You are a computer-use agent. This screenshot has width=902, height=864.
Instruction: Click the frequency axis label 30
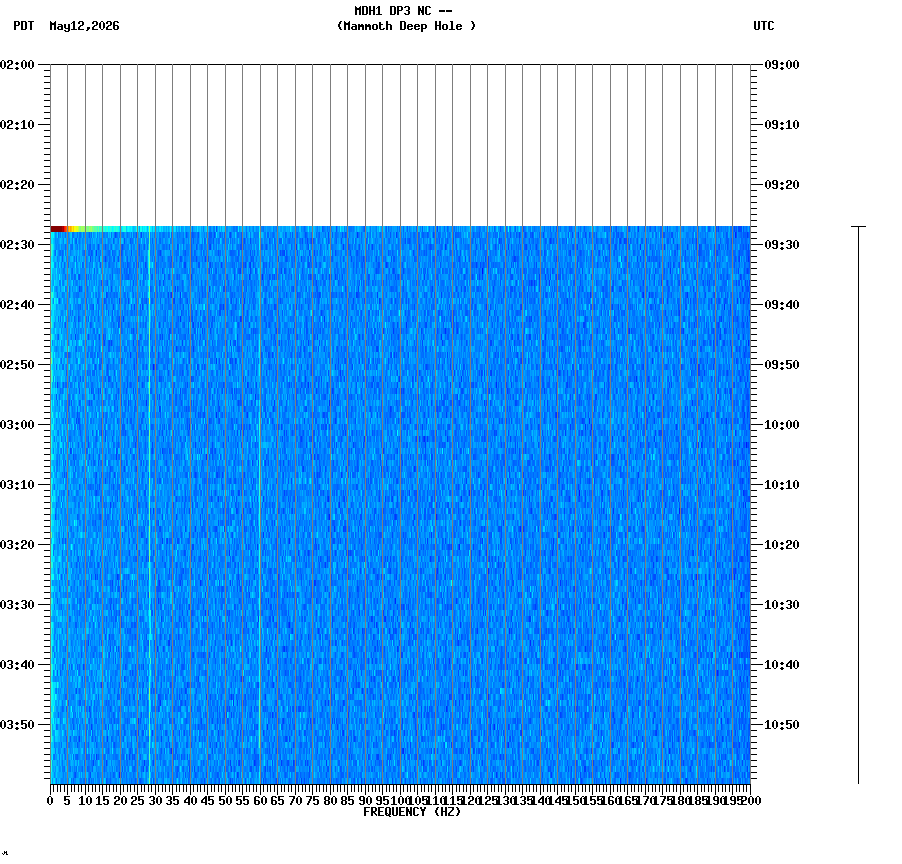(x=155, y=801)
